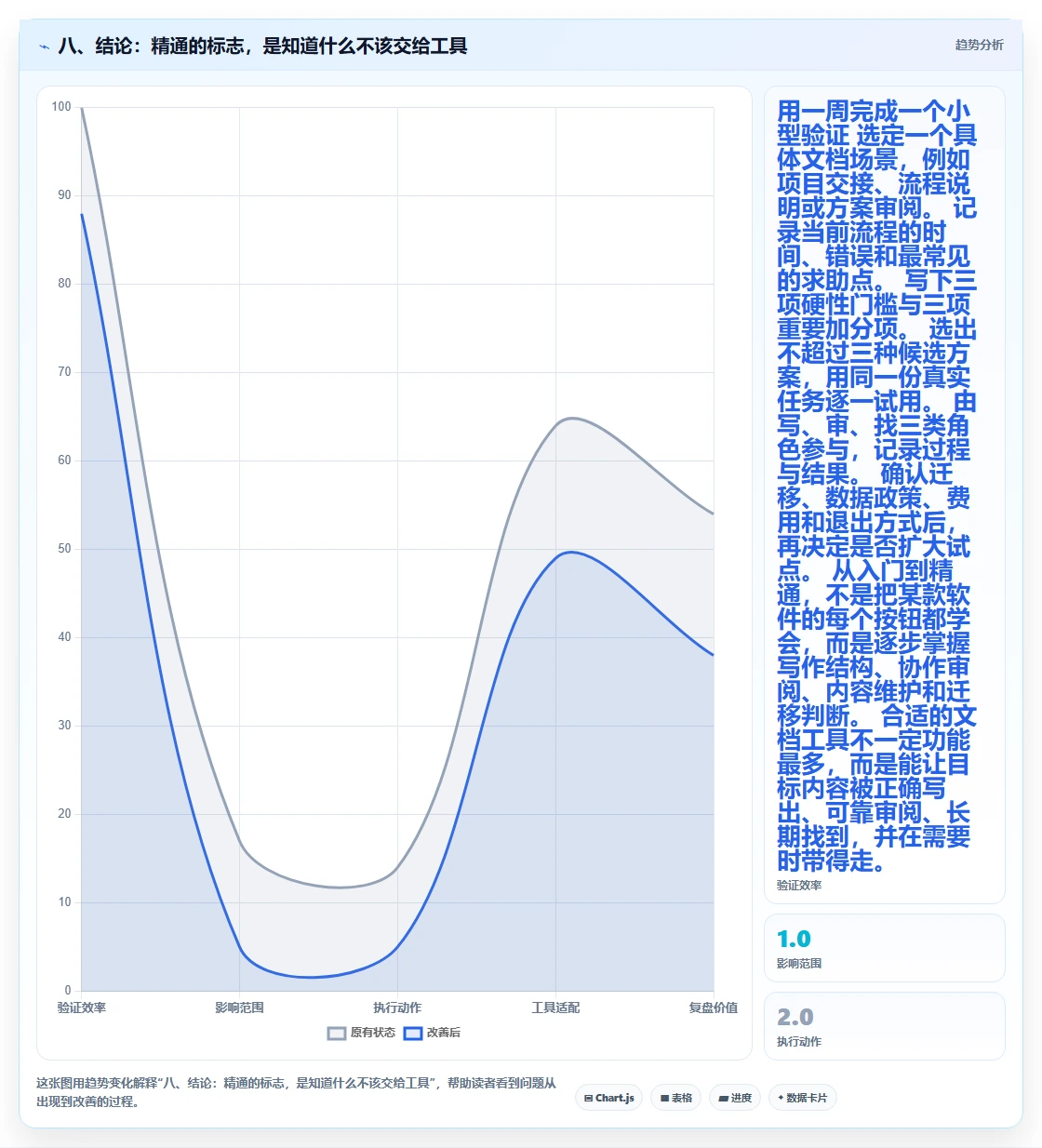Toggle the 改善后 legend item
This screenshot has width=1042, height=1148.
432,1033
